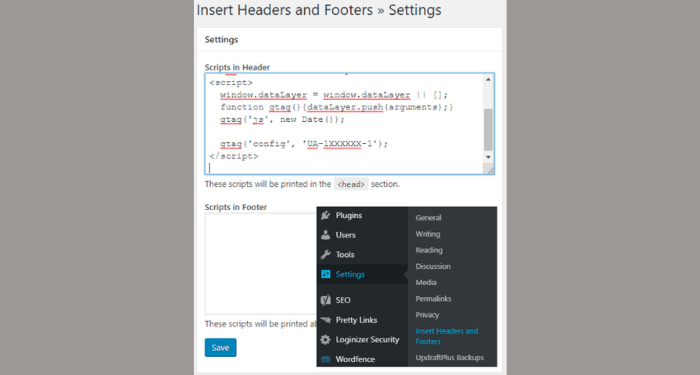Image resolution: width=700 pixels, height=375 pixels.
Task: Click inside the Scripts in Footer textarea
Action: pos(261,264)
